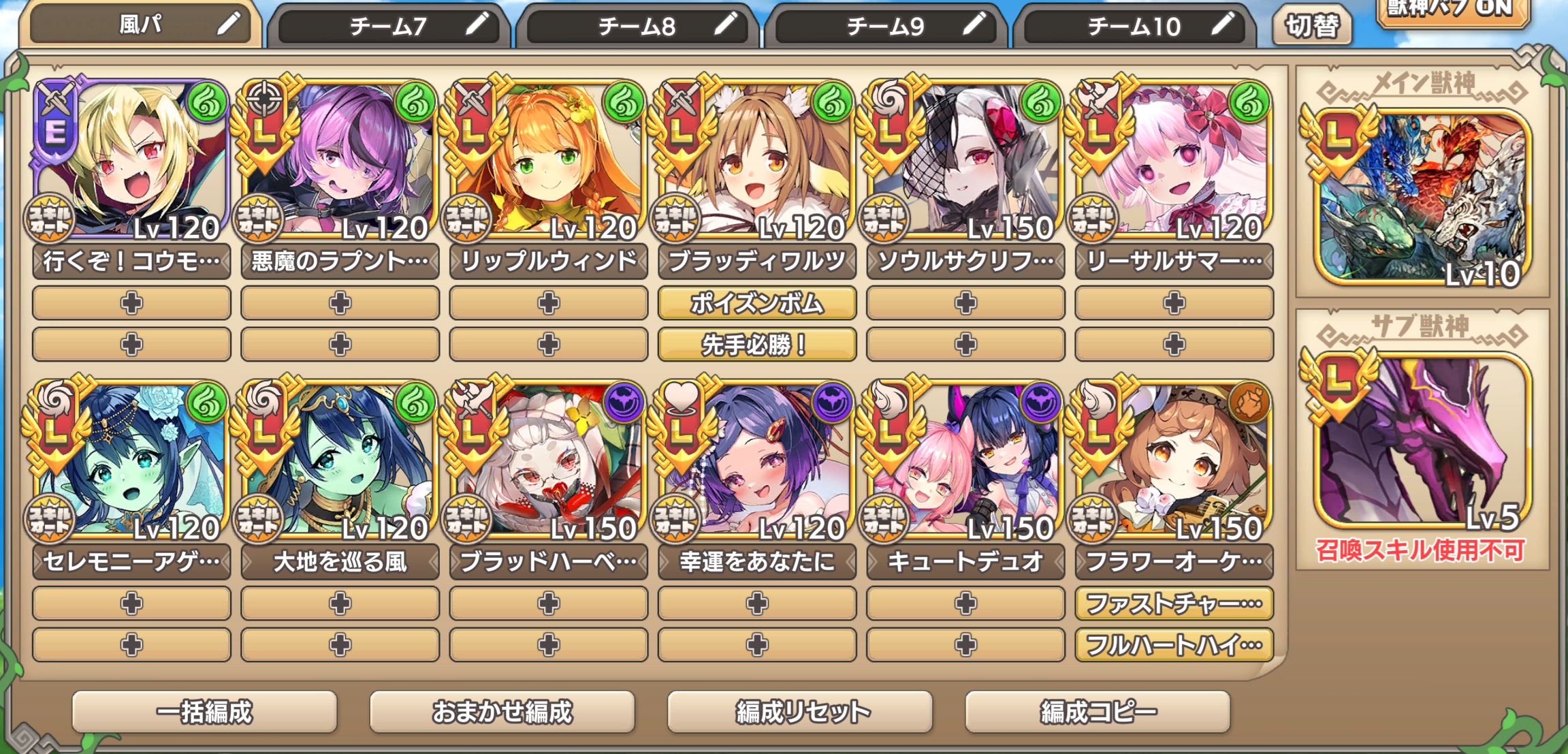Switch to the チーム8 tab

point(637,27)
